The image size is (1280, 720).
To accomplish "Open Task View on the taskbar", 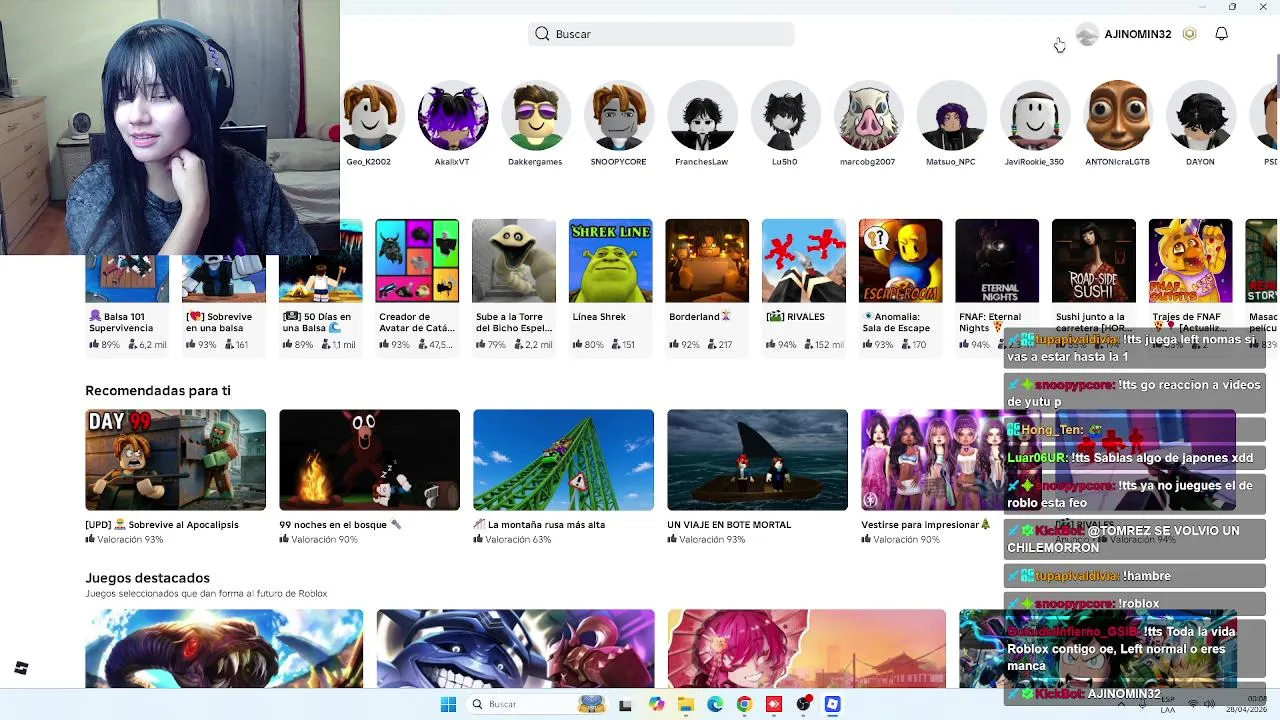I will (x=625, y=705).
